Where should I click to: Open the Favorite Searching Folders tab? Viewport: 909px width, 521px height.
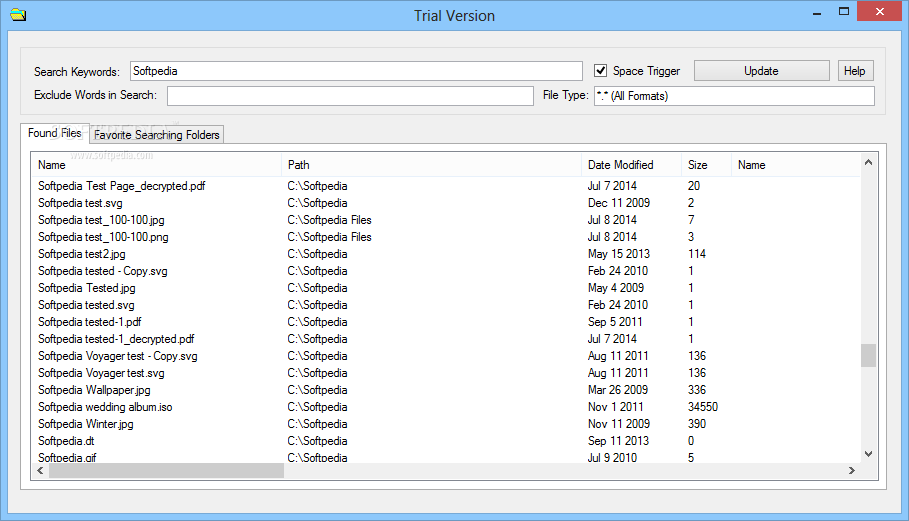[x=157, y=134]
